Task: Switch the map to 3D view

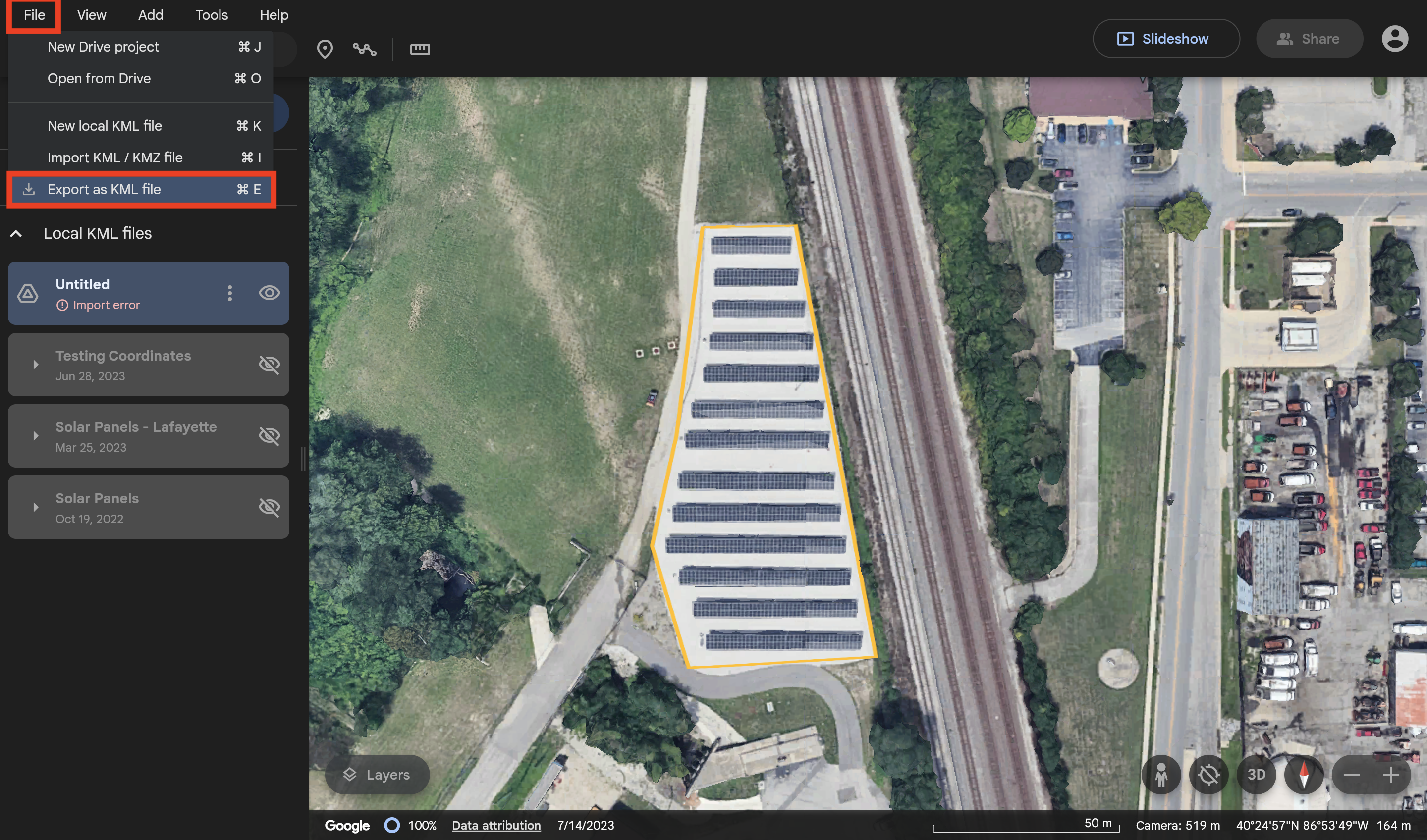Action: (x=1256, y=774)
